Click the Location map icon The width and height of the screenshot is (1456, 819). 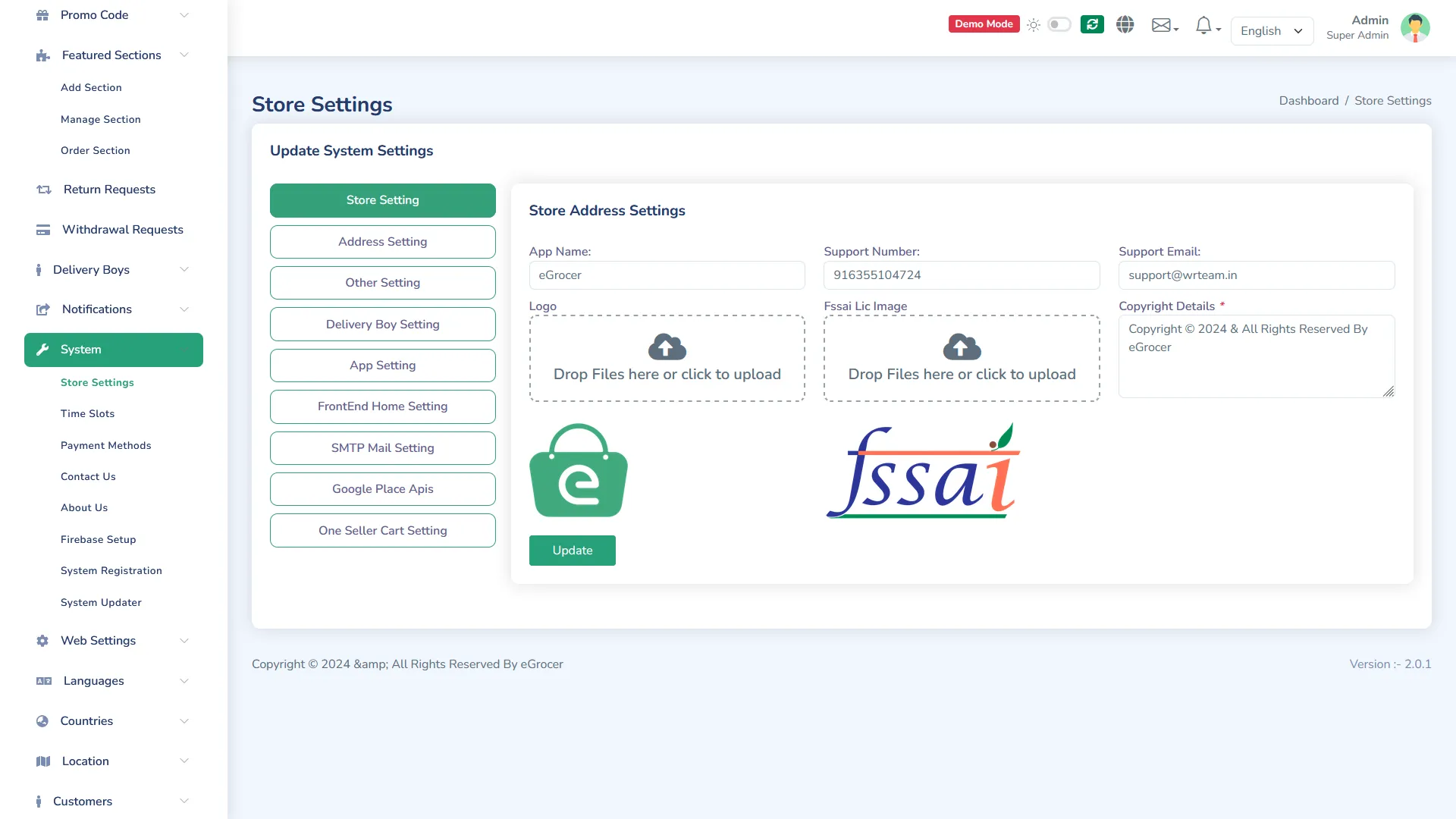[43, 761]
